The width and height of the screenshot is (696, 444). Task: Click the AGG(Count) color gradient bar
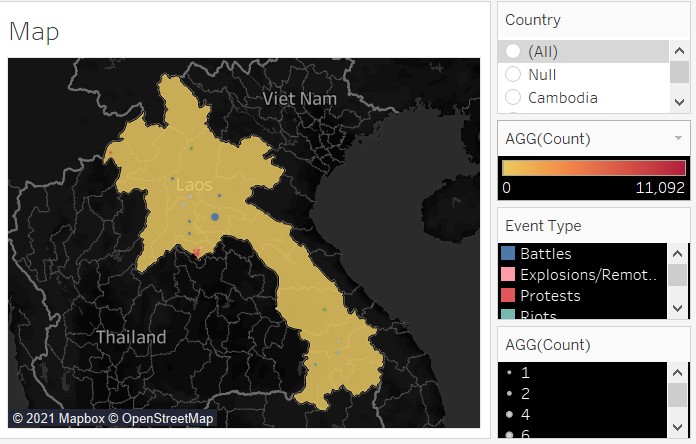594,167
